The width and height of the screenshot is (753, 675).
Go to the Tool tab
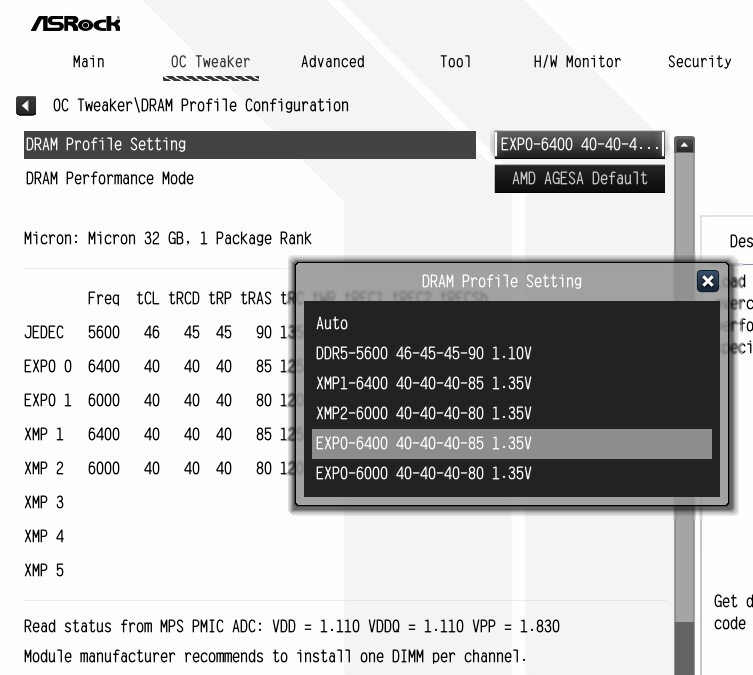[455, 62]
